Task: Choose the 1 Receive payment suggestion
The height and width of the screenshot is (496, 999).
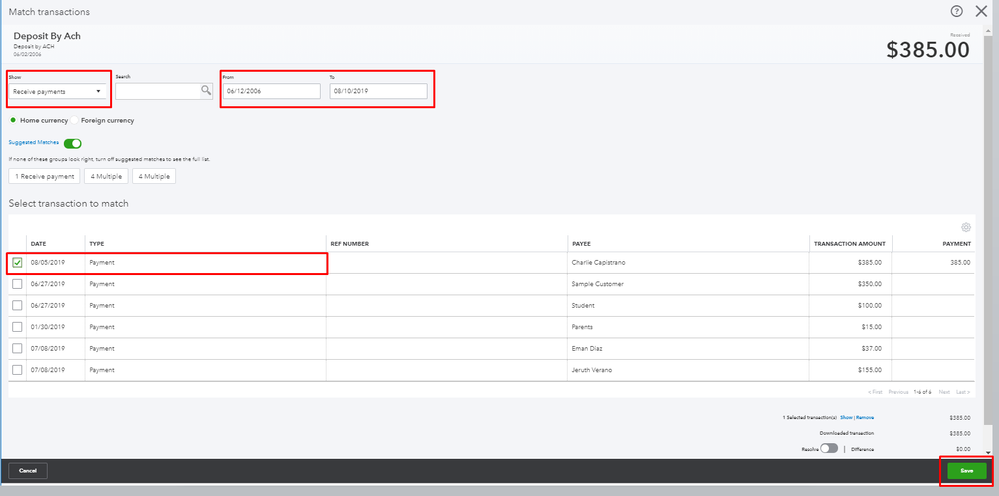Action: pyautogui.click(x=45, y=176)
